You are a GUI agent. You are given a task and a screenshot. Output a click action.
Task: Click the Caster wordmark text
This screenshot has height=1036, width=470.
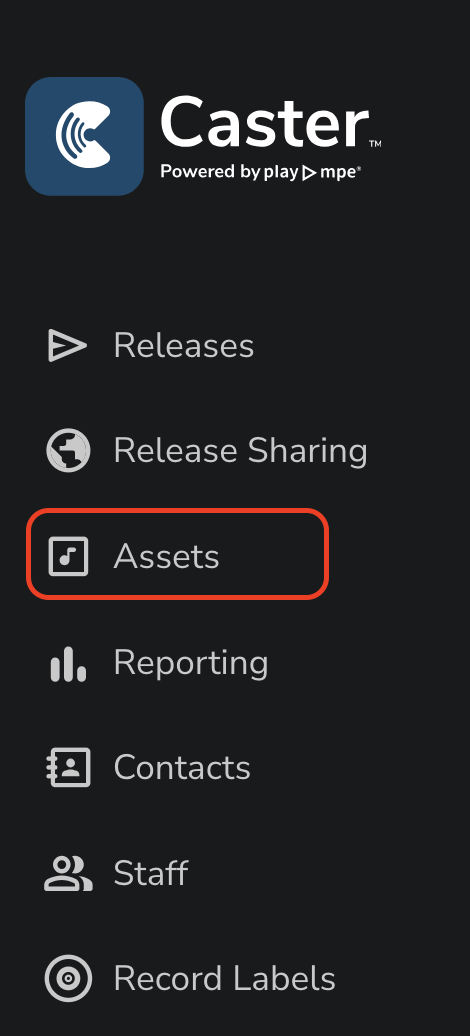click(x=264, y=122)
